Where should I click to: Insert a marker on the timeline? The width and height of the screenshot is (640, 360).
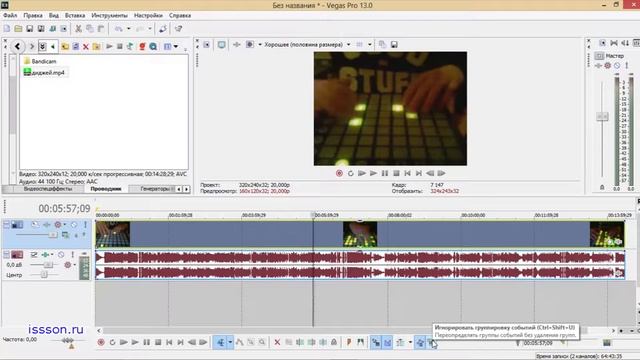tap(349, 342)
